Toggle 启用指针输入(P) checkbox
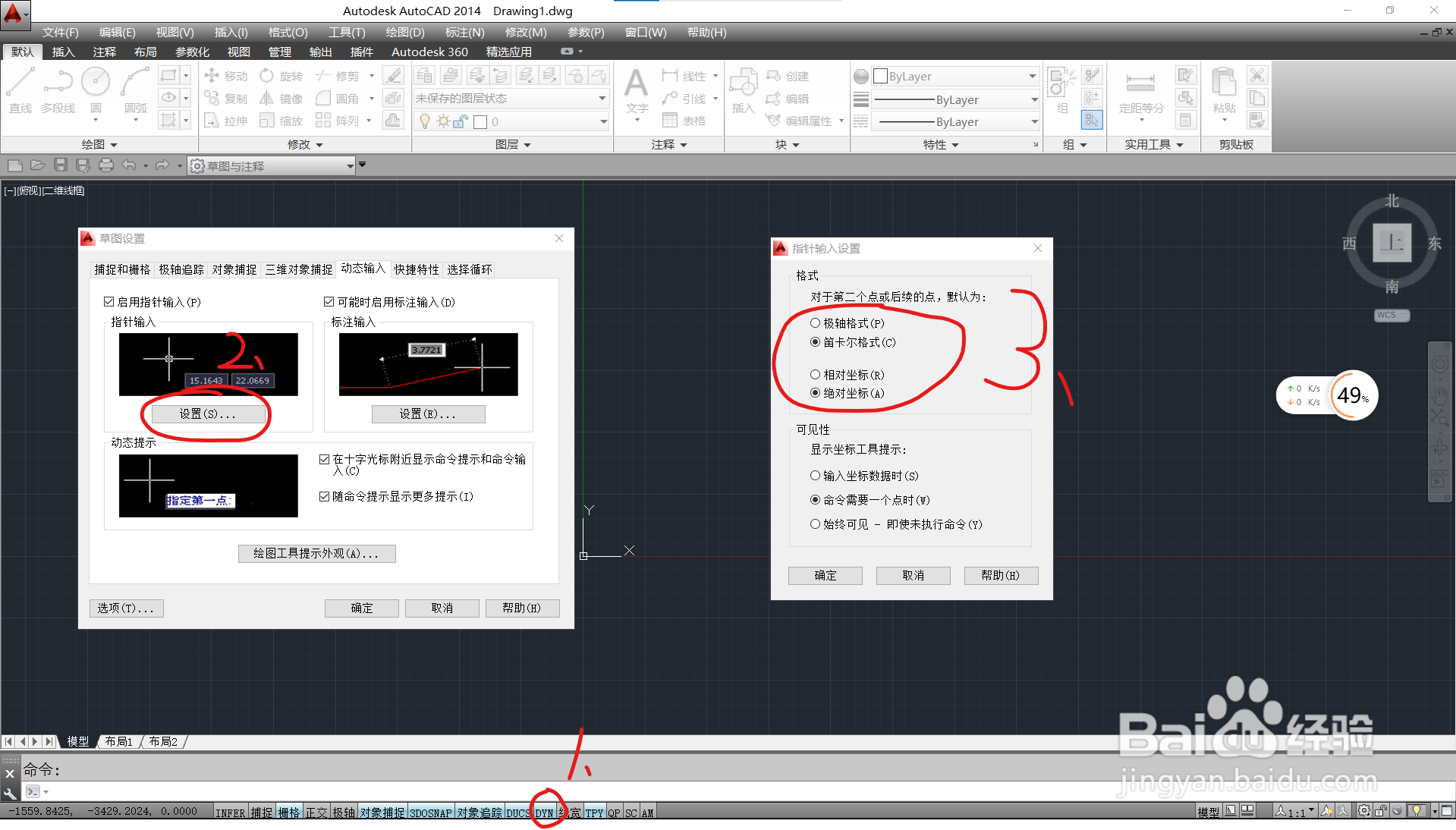Viewport: 1456px width, 830px height. click(x=108, y=302)
